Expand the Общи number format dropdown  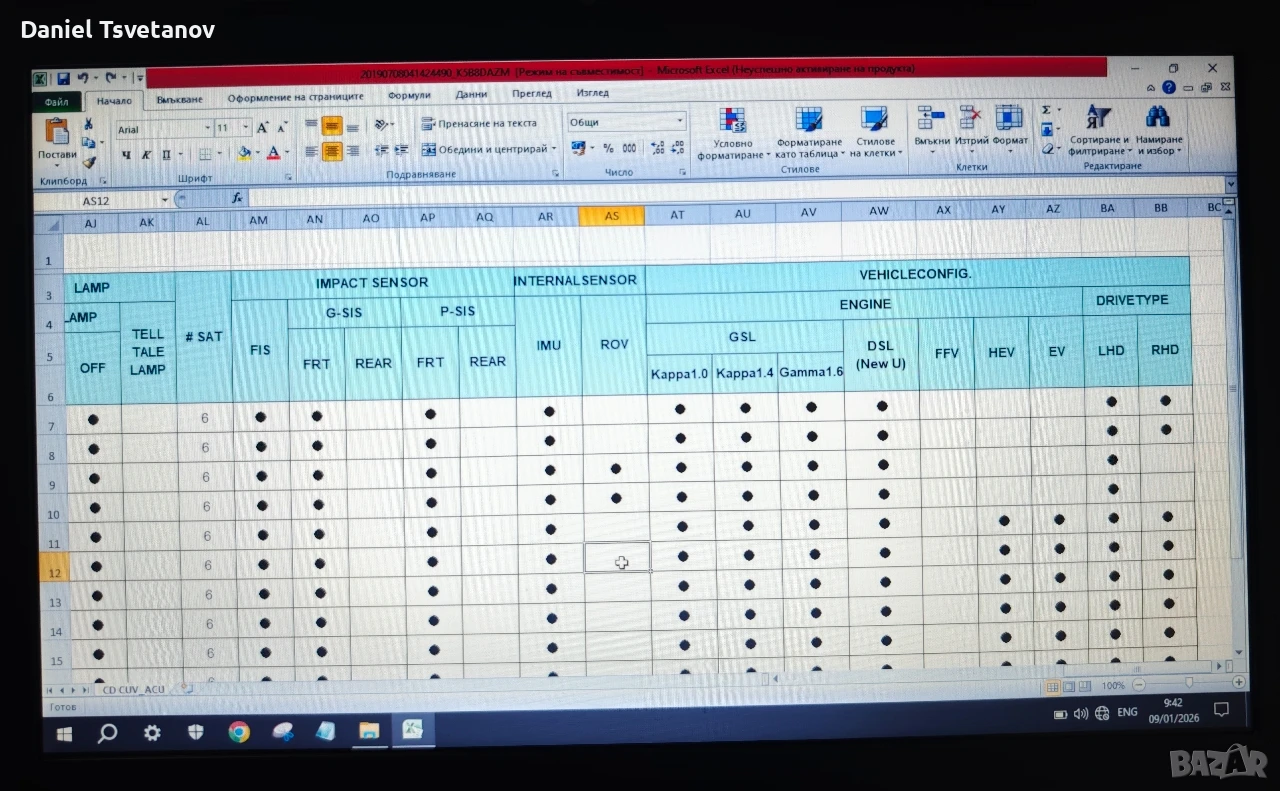680,122
